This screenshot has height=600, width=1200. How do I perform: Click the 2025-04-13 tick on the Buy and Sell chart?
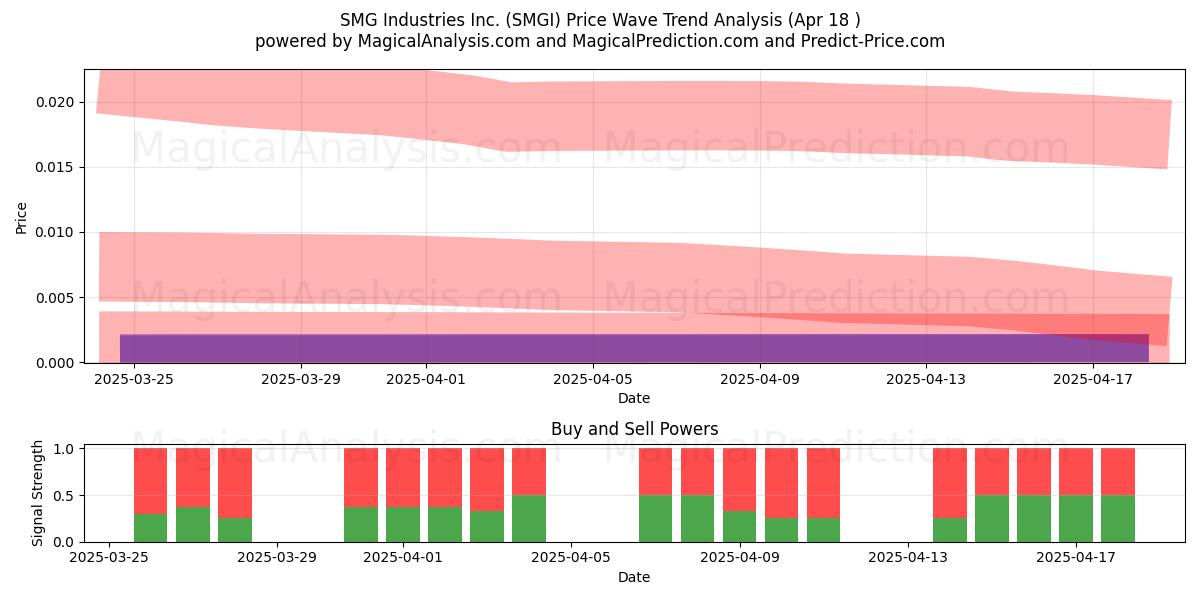(908, 558)
